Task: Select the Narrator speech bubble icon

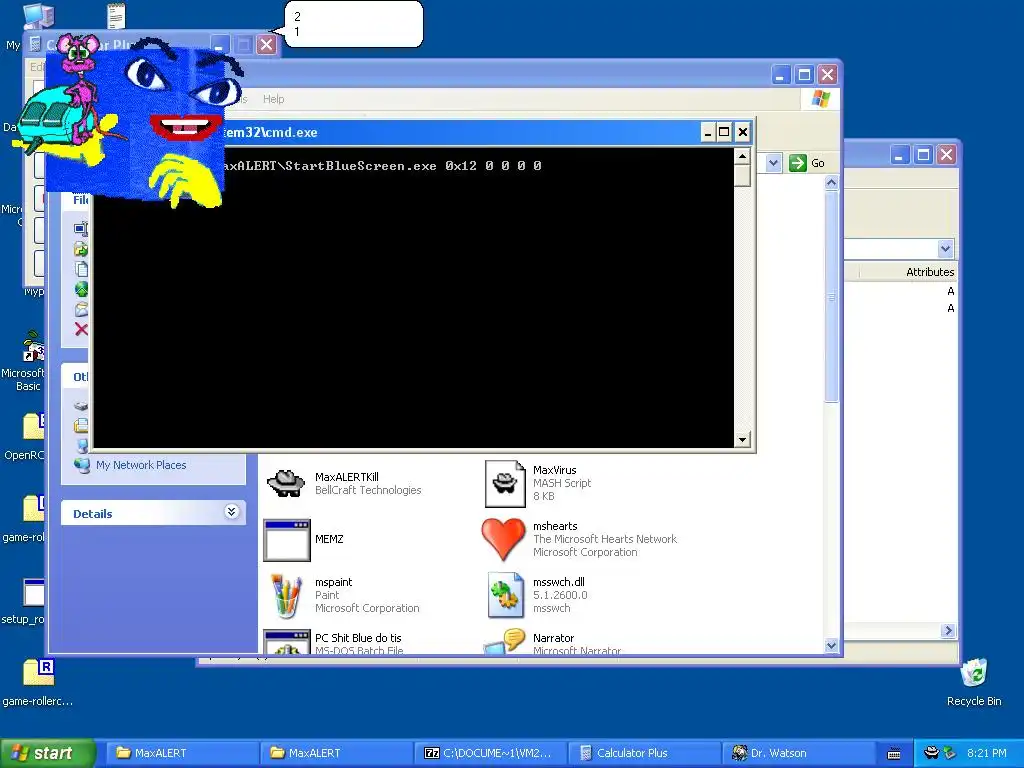Action: click(x=505, y=641)
